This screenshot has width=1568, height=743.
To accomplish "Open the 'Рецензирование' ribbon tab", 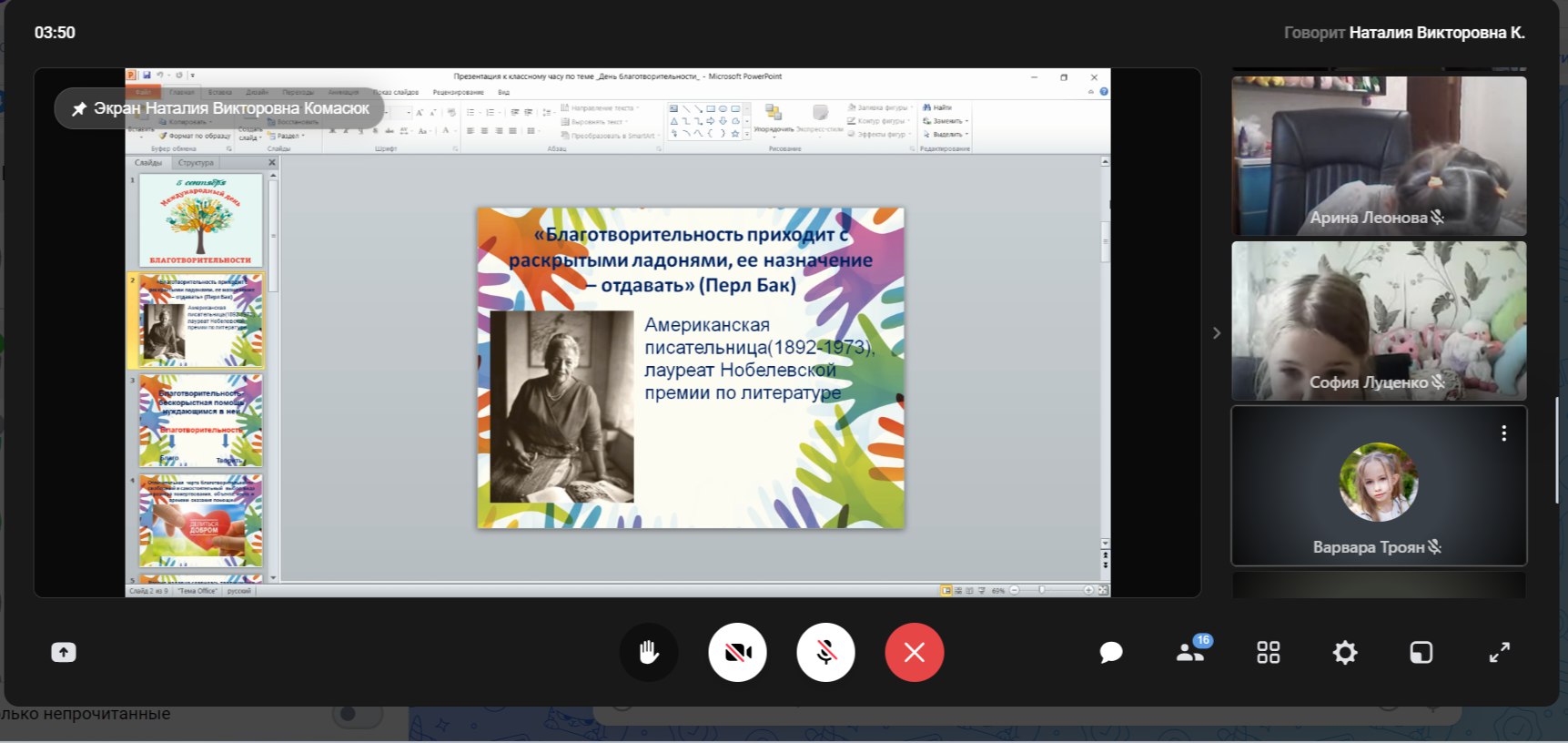I will pyautogui.click(x=458, y=92).
